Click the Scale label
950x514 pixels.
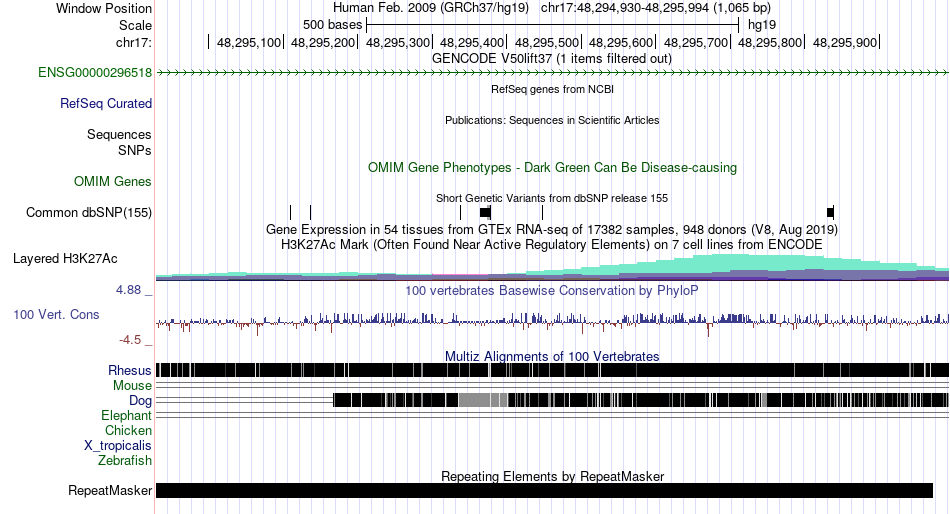pyautogui.click(x=135, y=25)
